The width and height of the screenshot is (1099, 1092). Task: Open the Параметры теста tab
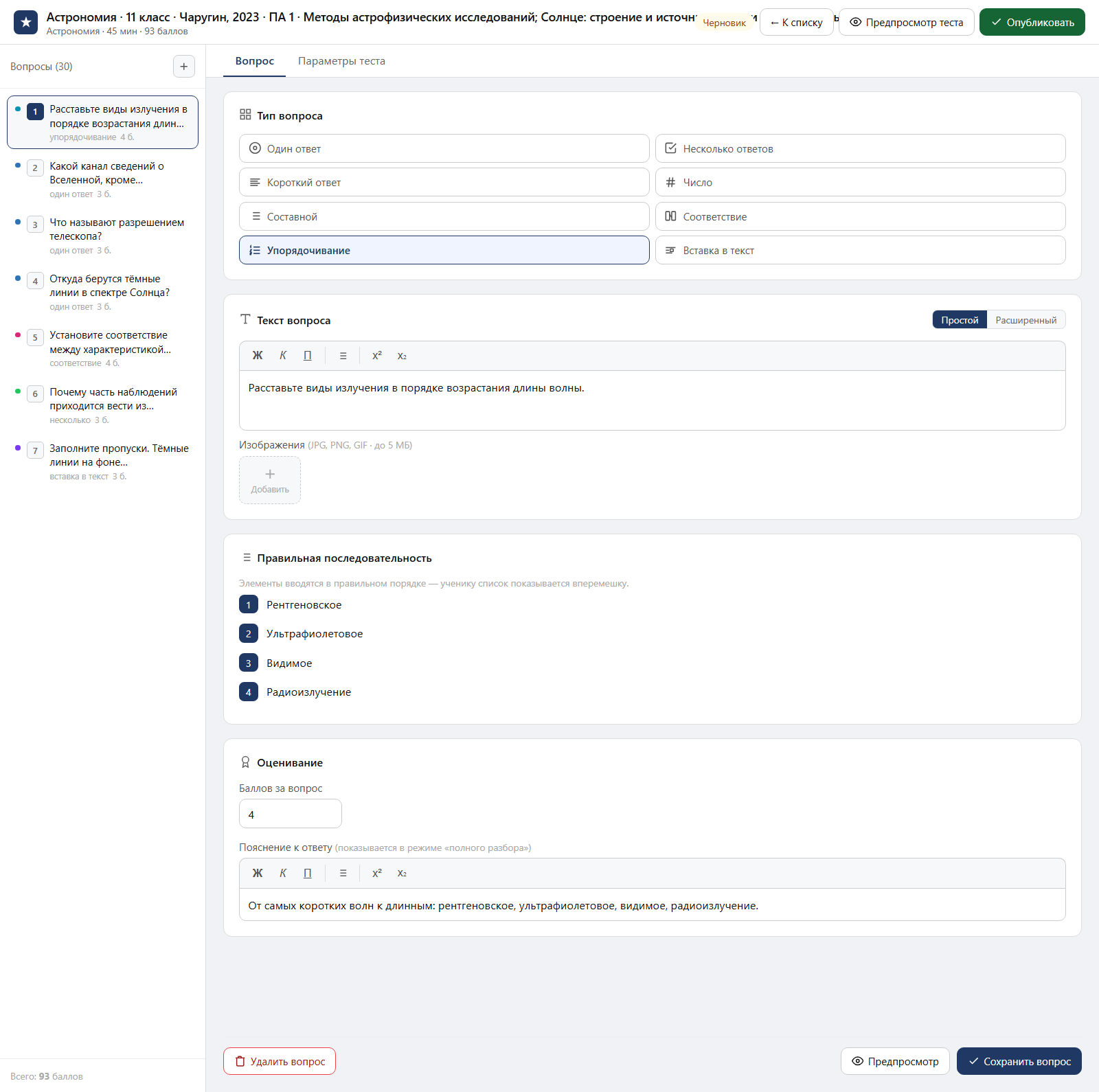pos(341,61)
